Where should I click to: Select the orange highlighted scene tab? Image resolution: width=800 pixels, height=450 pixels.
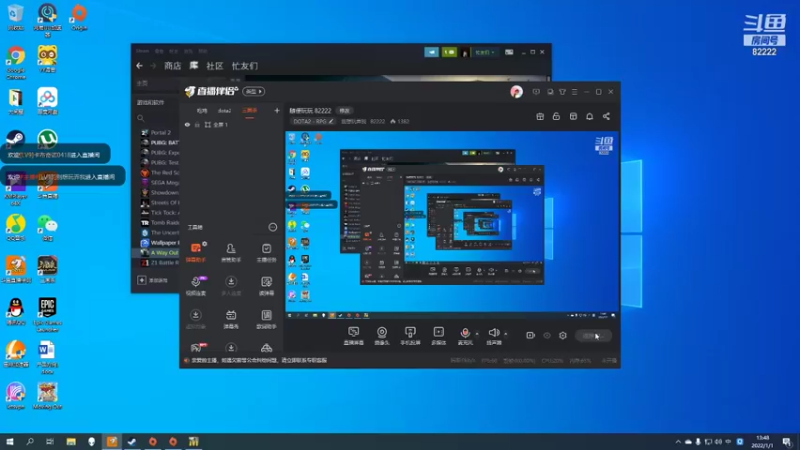tap(249, 111)
